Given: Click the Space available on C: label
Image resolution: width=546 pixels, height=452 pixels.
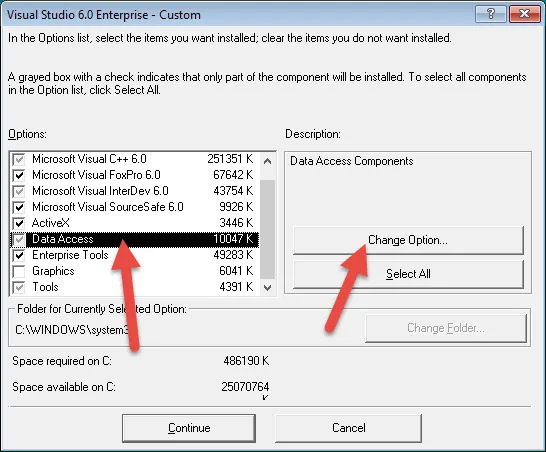Looking at the screenshot, I should tap(64, 387).
